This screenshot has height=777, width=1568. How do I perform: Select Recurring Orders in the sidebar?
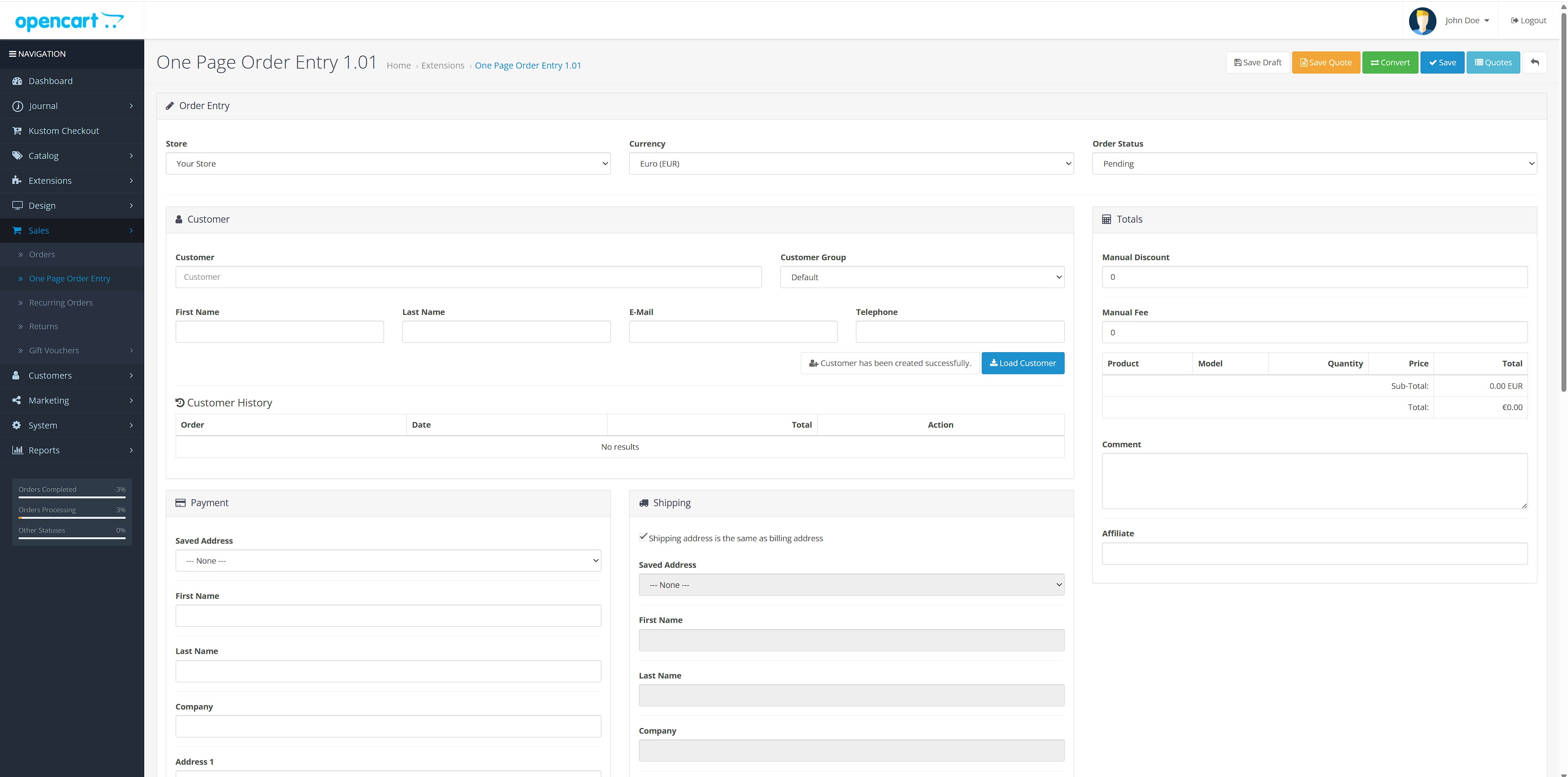click(61, 302)
